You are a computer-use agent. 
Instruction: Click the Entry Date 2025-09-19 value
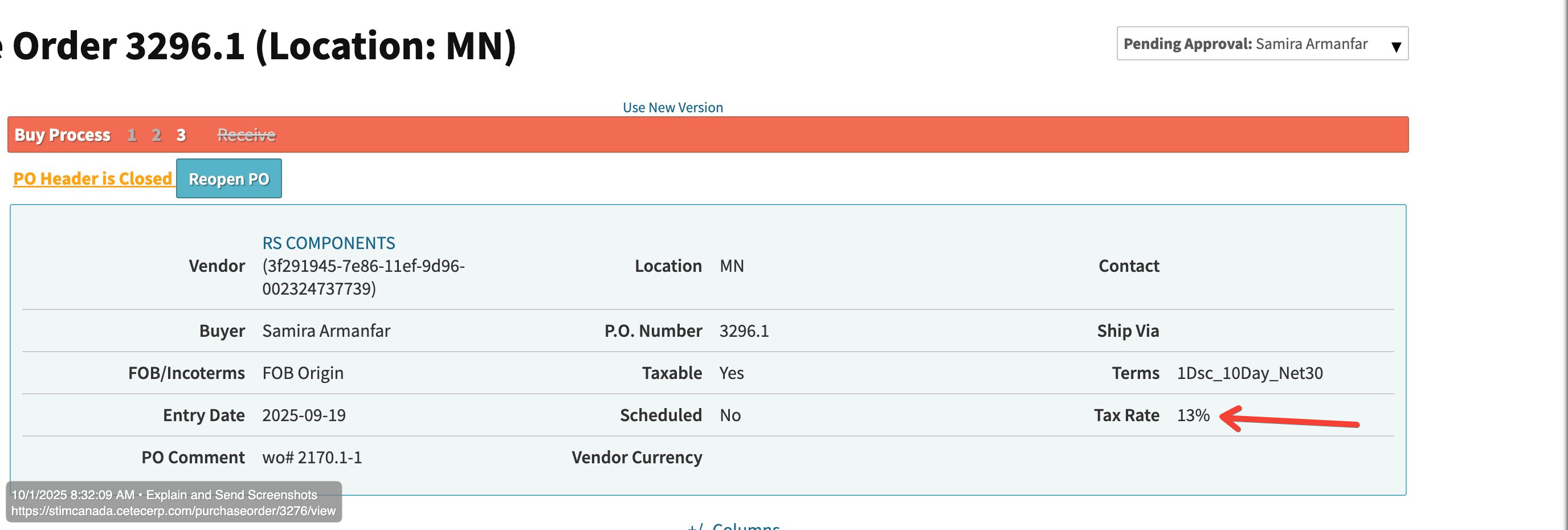pyautogui.click(x=304, y=415)
